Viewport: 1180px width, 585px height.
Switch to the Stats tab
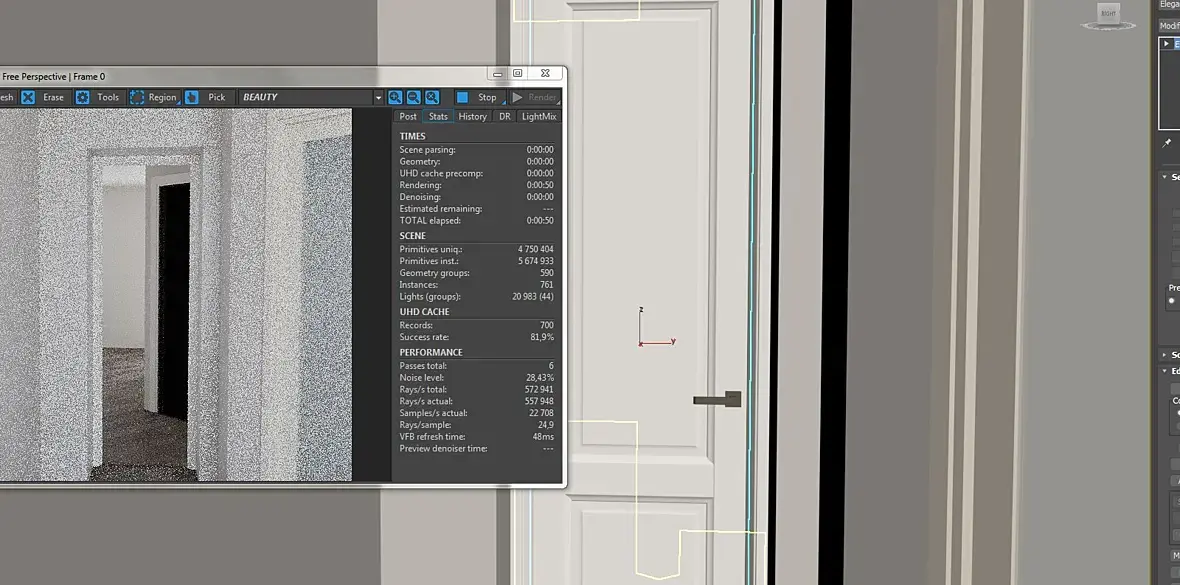(438, 116)
